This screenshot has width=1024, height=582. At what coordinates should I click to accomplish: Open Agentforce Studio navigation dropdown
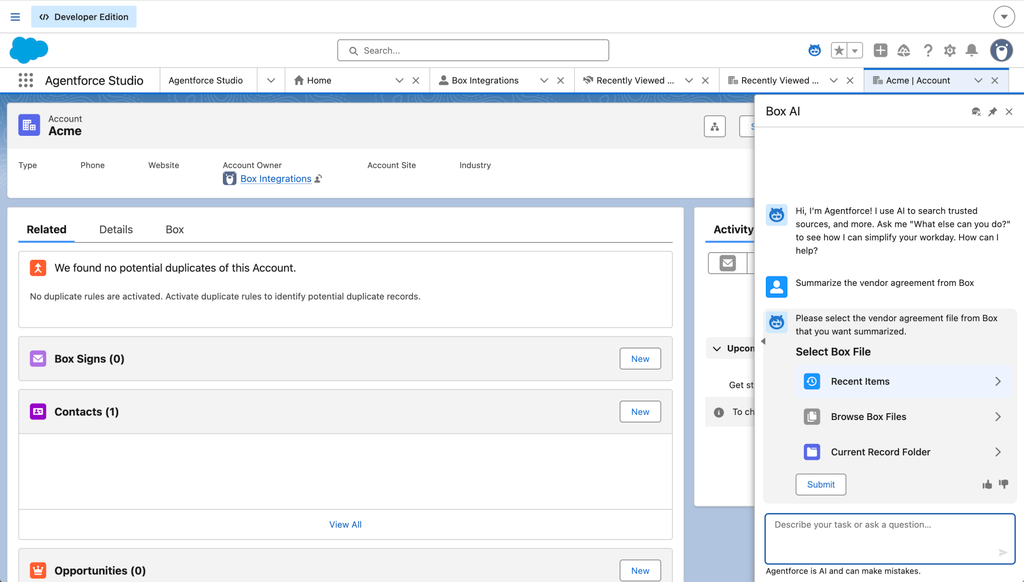271,80
